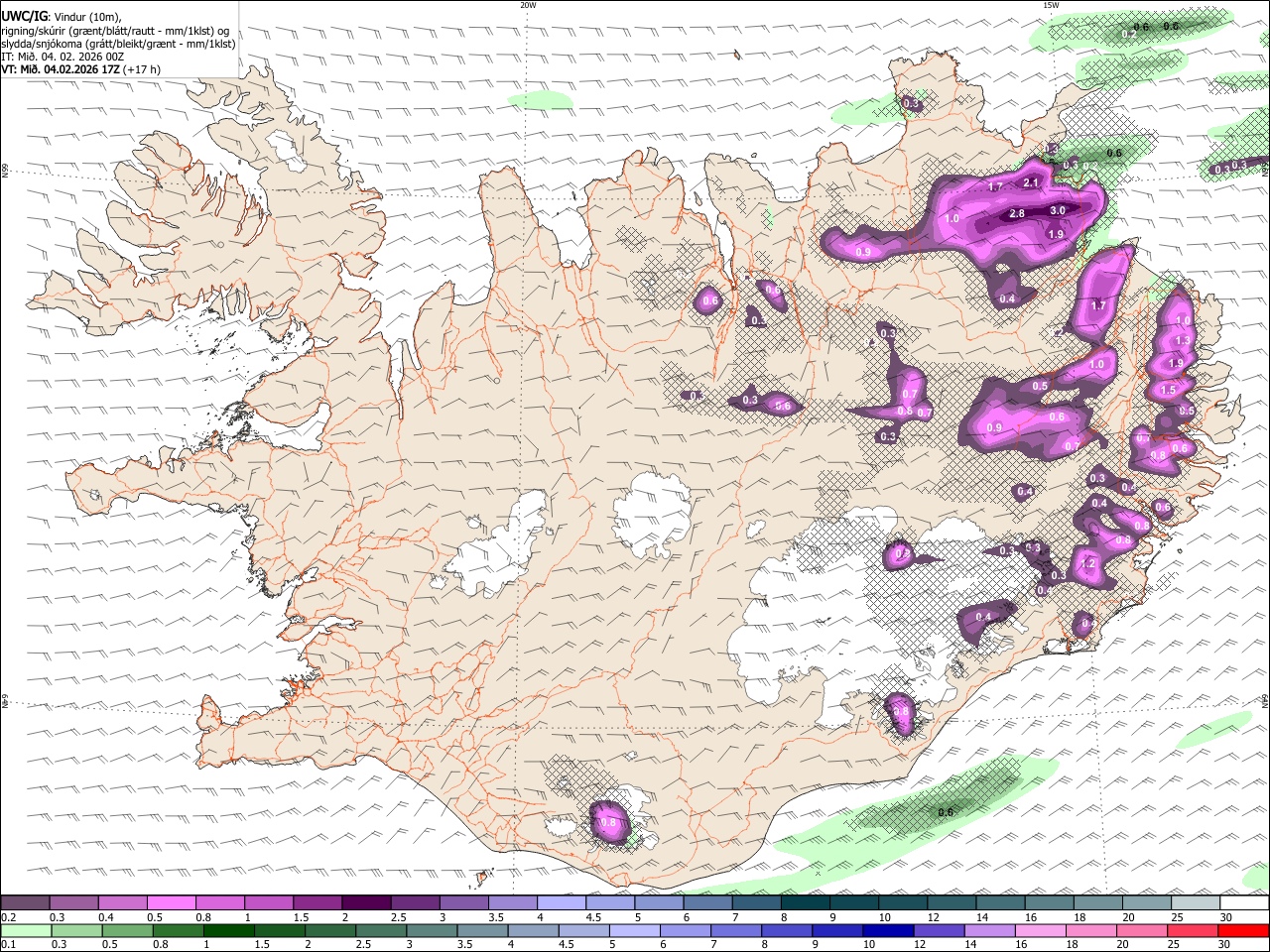
Task: Click the 15W longitude label
Action: click(1051, 5)
